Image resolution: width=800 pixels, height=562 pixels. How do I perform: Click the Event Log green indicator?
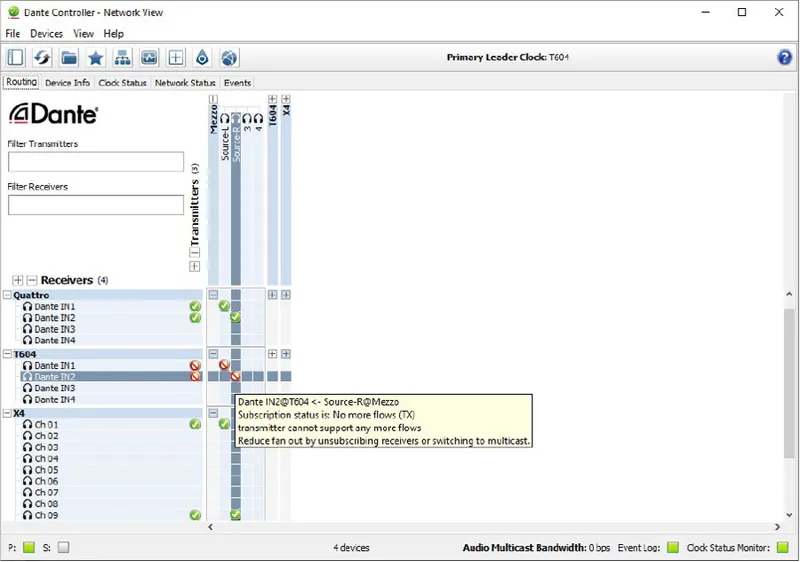tap(673, 547)
